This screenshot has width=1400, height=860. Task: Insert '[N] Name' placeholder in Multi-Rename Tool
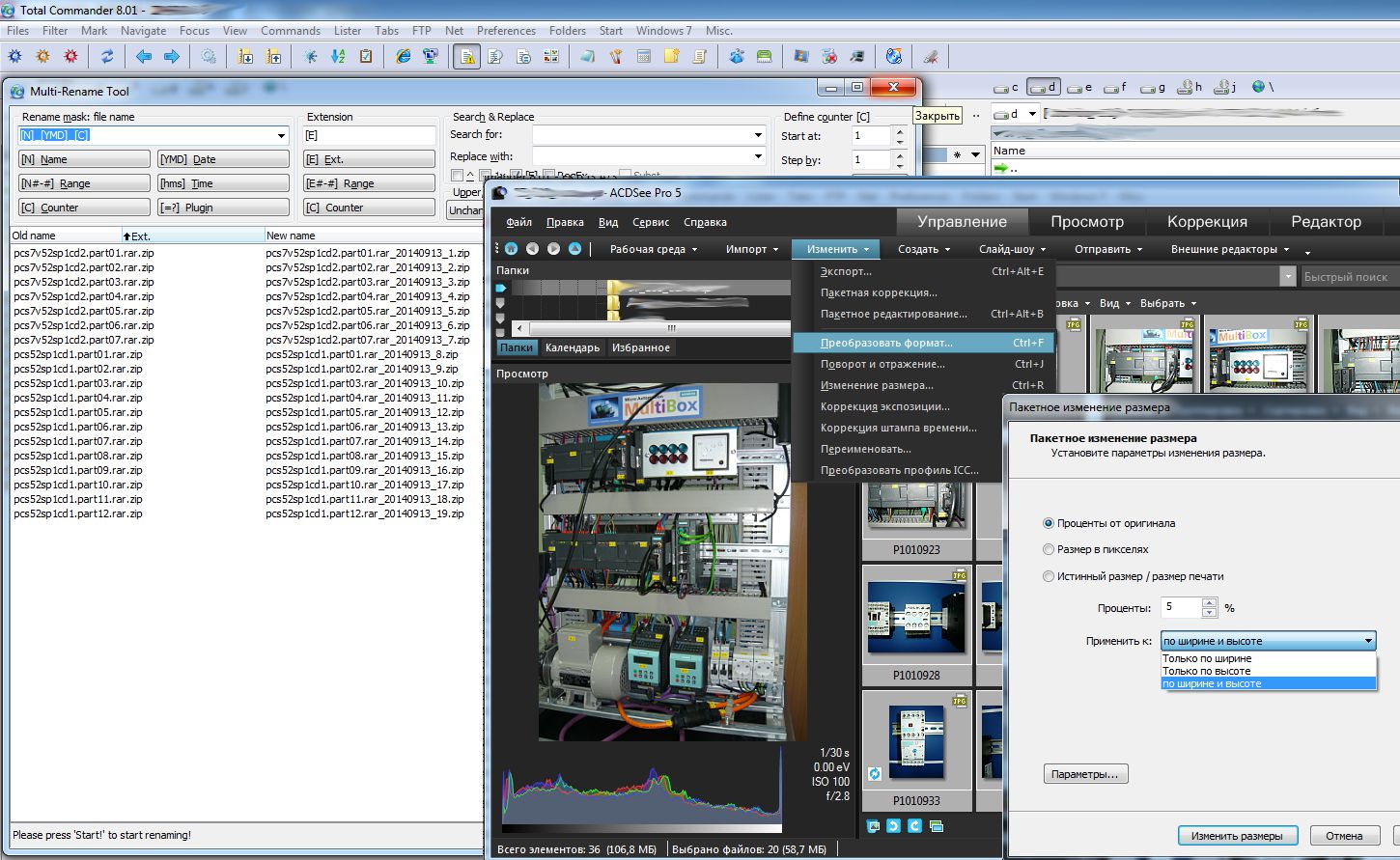(84, 159)
